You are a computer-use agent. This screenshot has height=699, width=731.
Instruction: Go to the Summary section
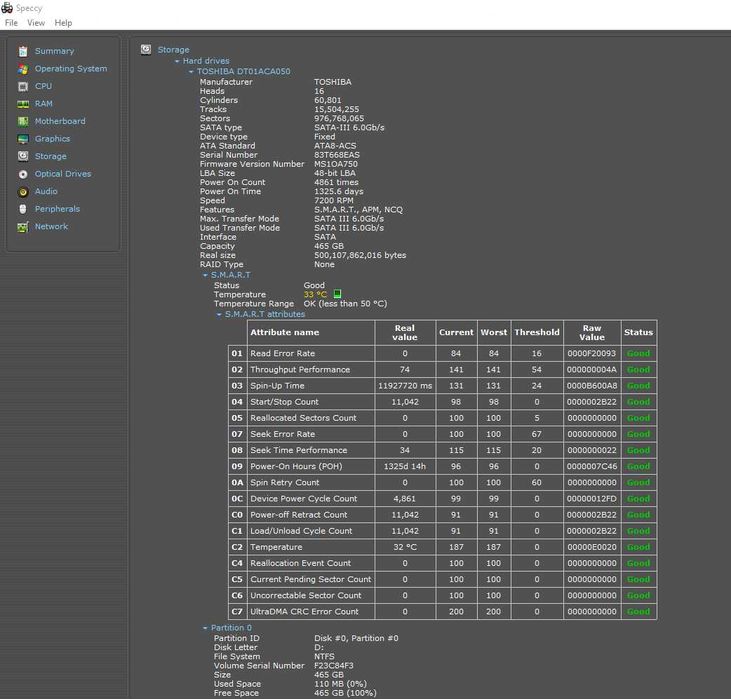(x=55, y=51)
